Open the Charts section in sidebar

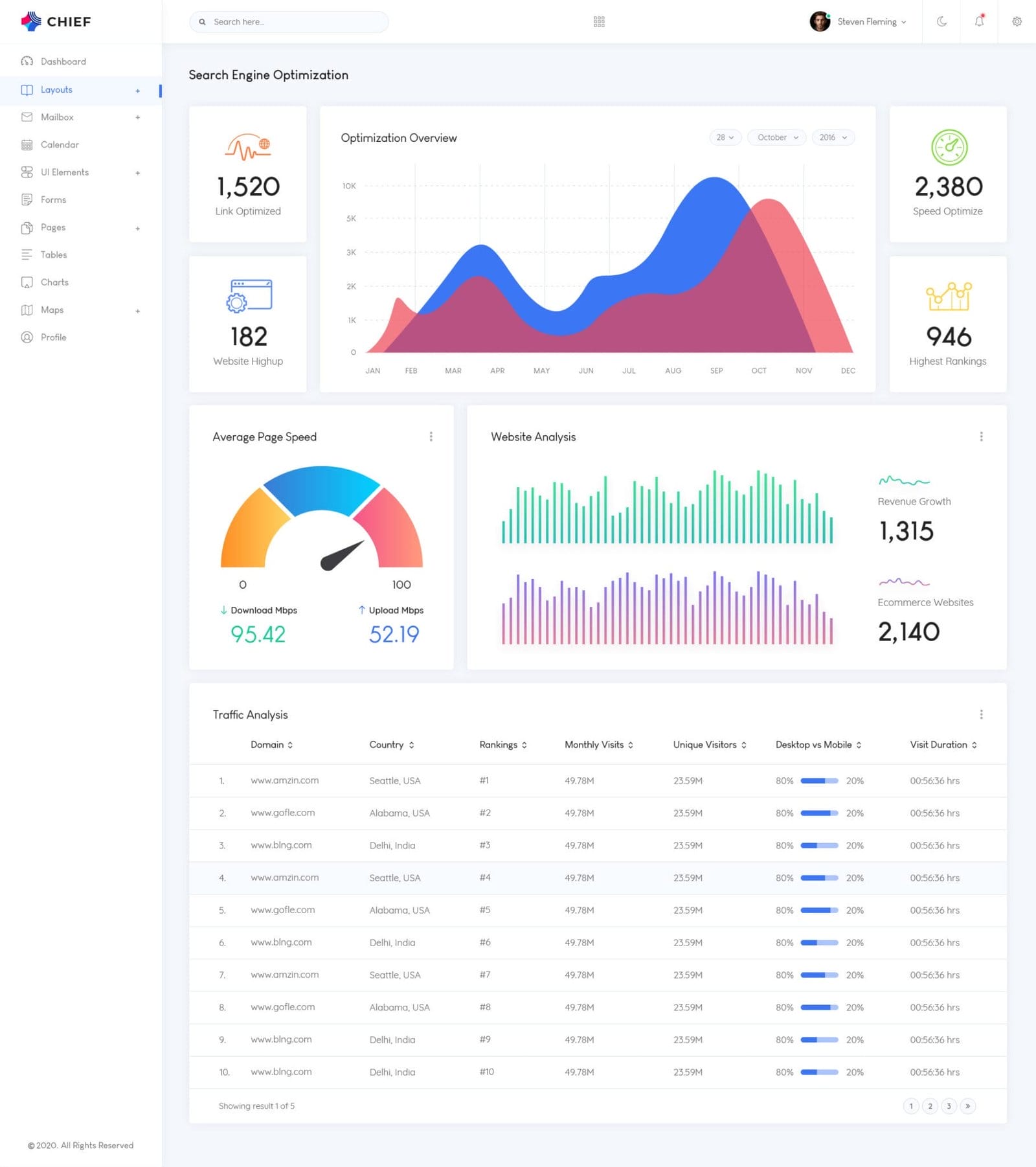[54, 282]
